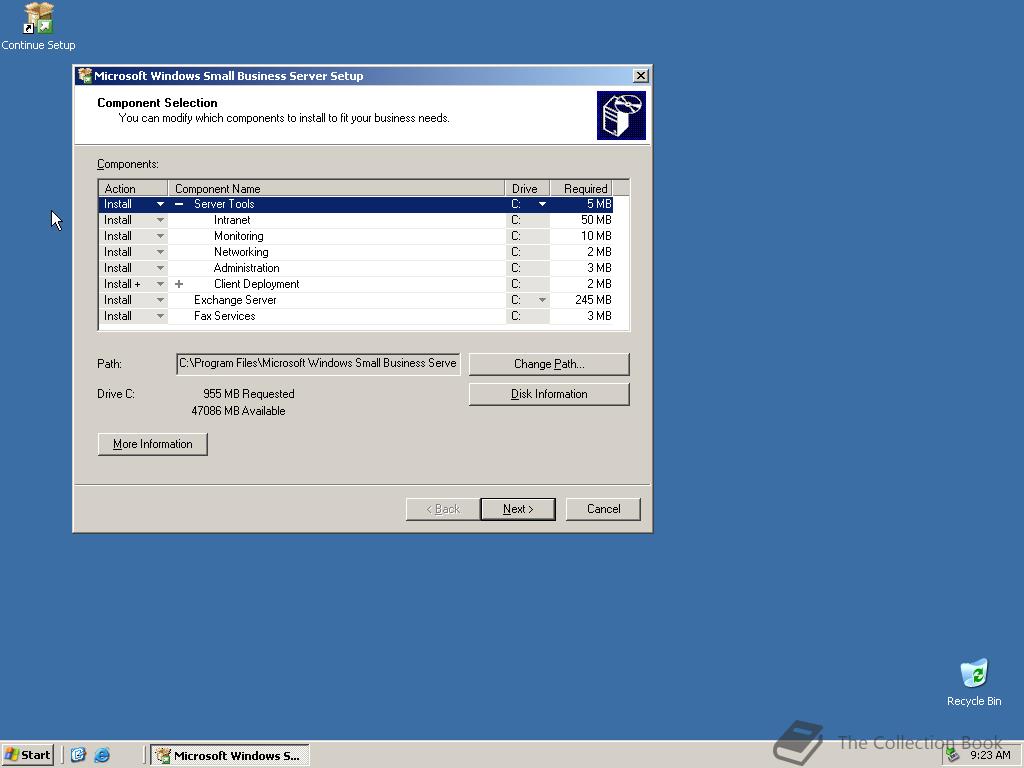
Task: Select the Networking component row
Action: pyautogui.click(x=355, y=252)
